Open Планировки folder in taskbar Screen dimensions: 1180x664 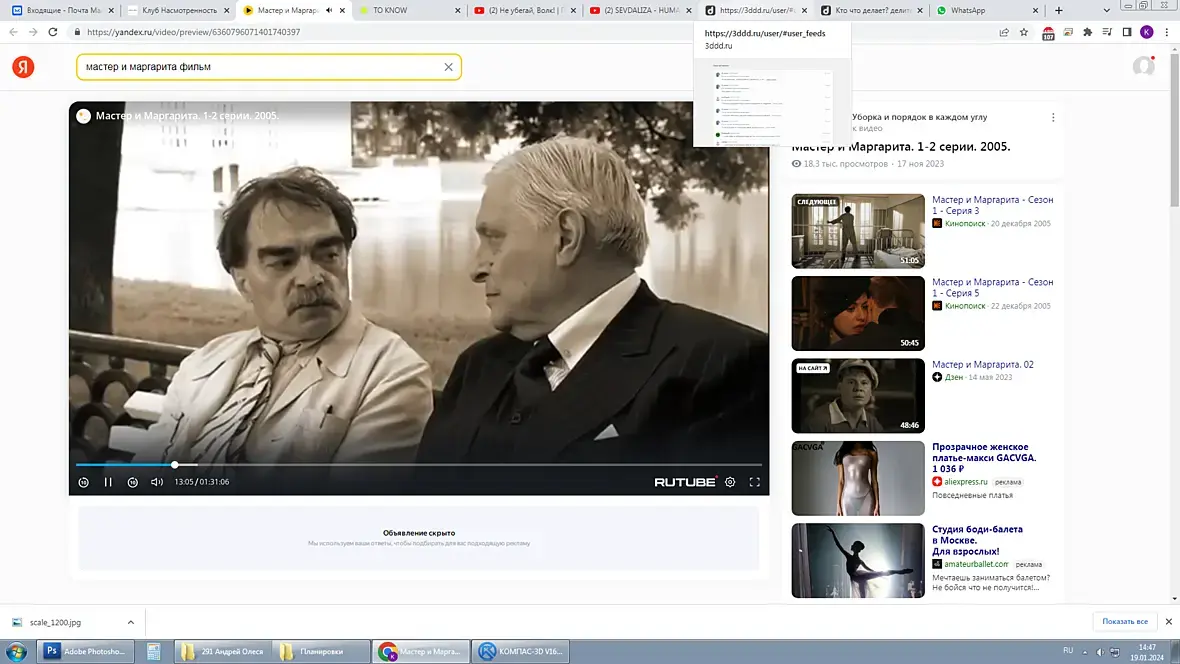321,651
